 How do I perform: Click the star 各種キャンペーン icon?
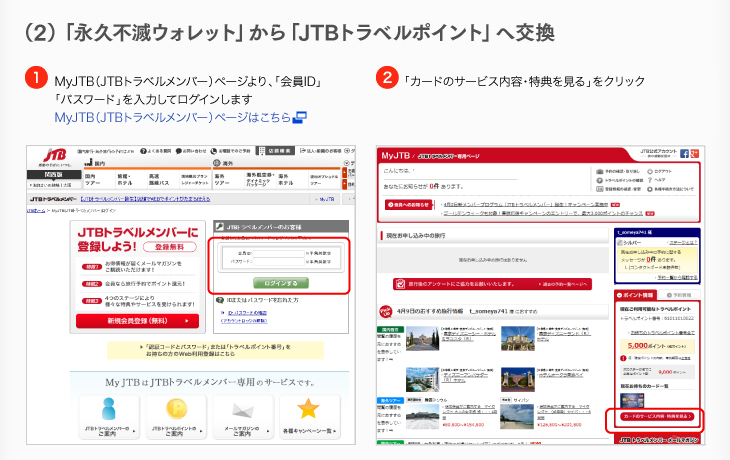[x=309, y=409]
